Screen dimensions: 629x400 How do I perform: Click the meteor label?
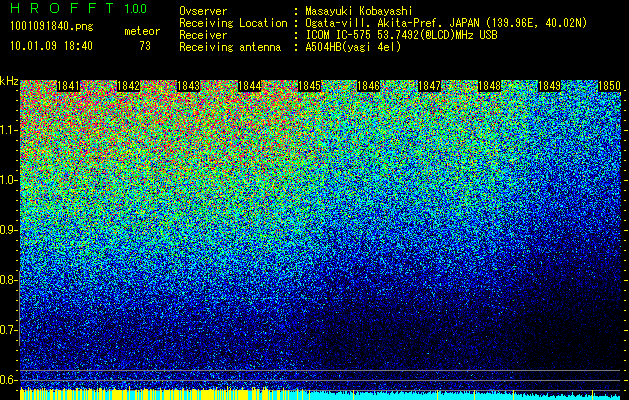pos(142,31)
